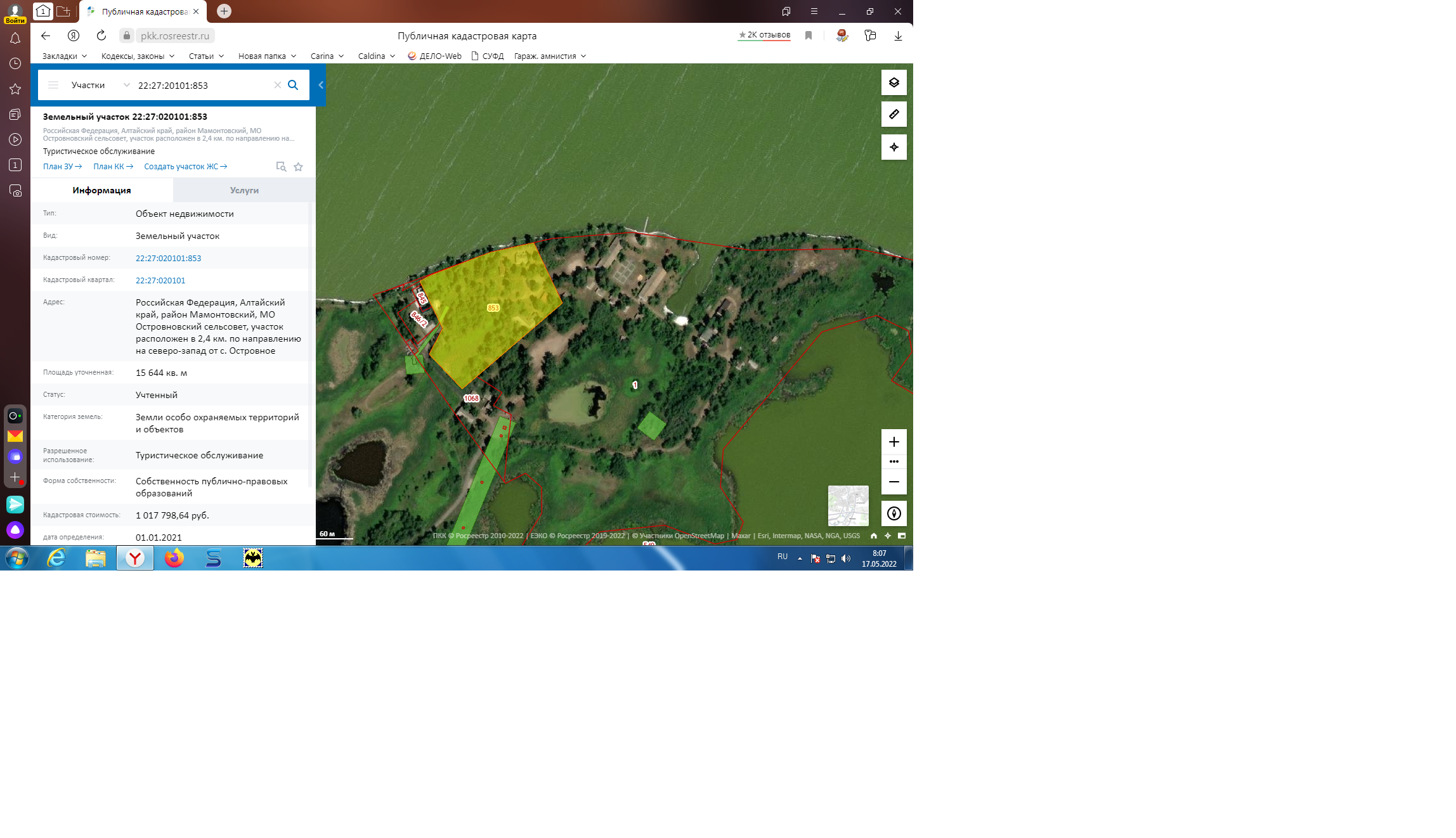Image resolution: width=1456 pixels, height=838 pixels.
Task: Select the Информация tab
Action: click(101, 190)
